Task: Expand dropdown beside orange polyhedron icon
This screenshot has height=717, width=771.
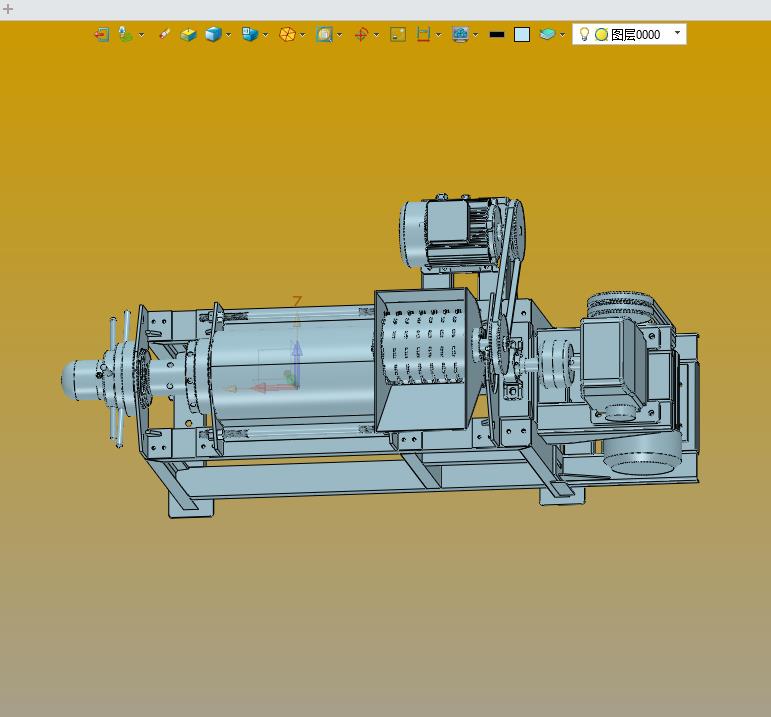Action: (x=302, y=35)
